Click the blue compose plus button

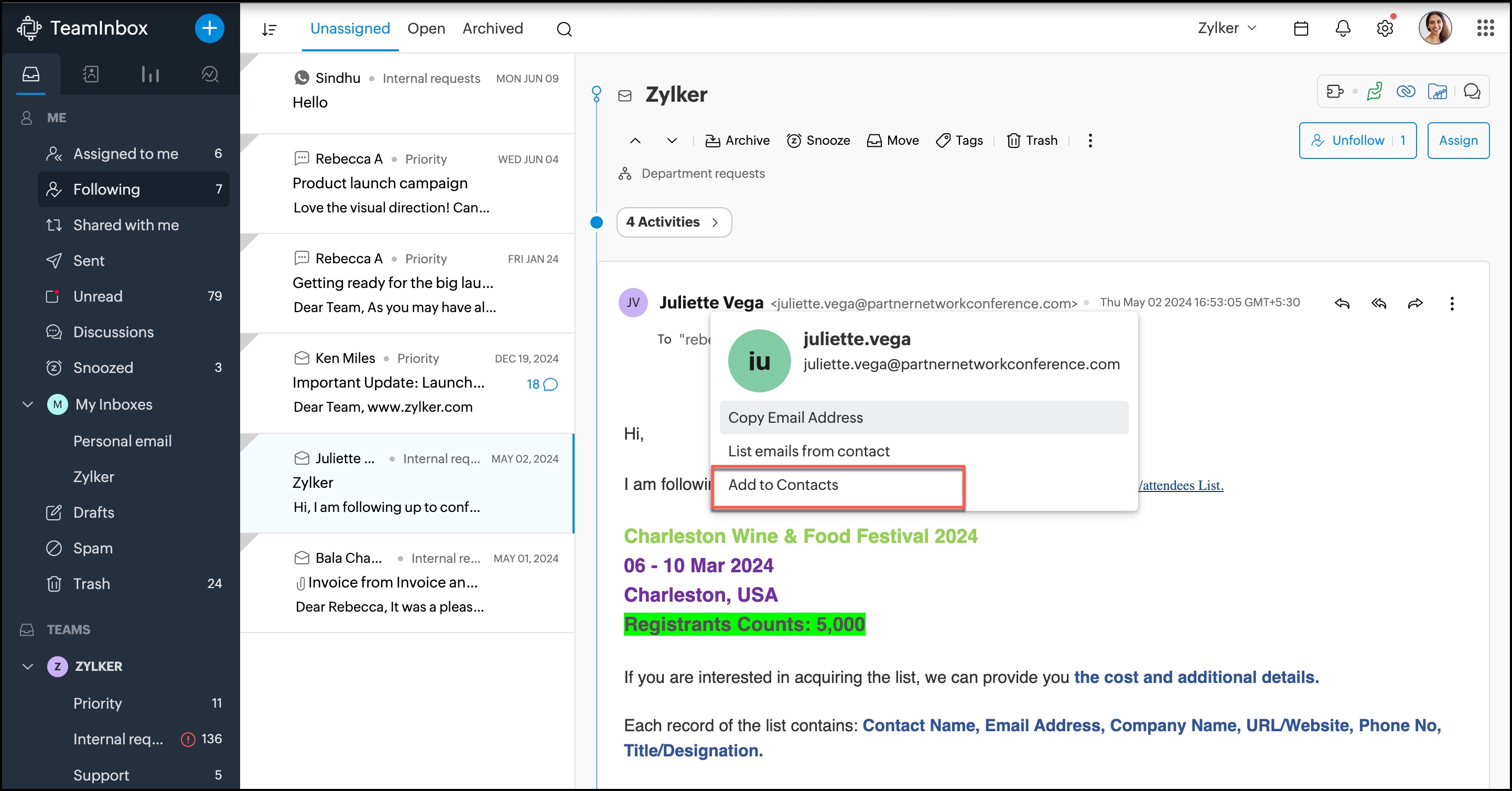(x=210, y=28)
